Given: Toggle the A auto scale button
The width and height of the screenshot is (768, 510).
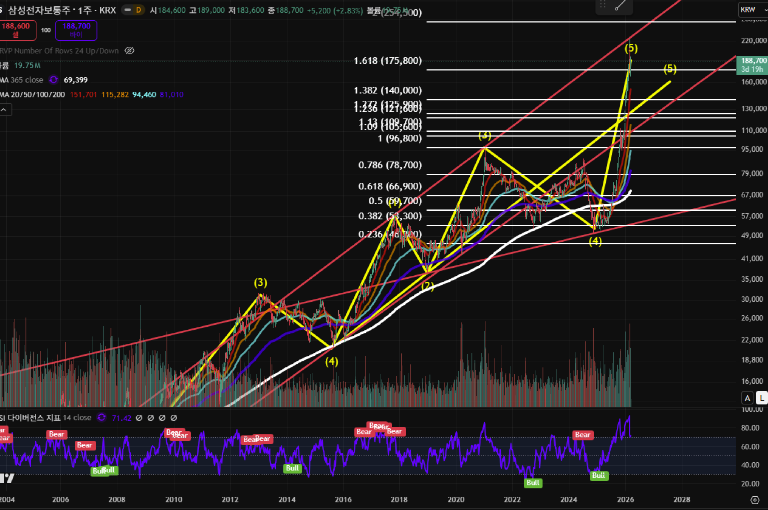Looking at the screenshot, I should pyautogui.click(x=747, y=398).
